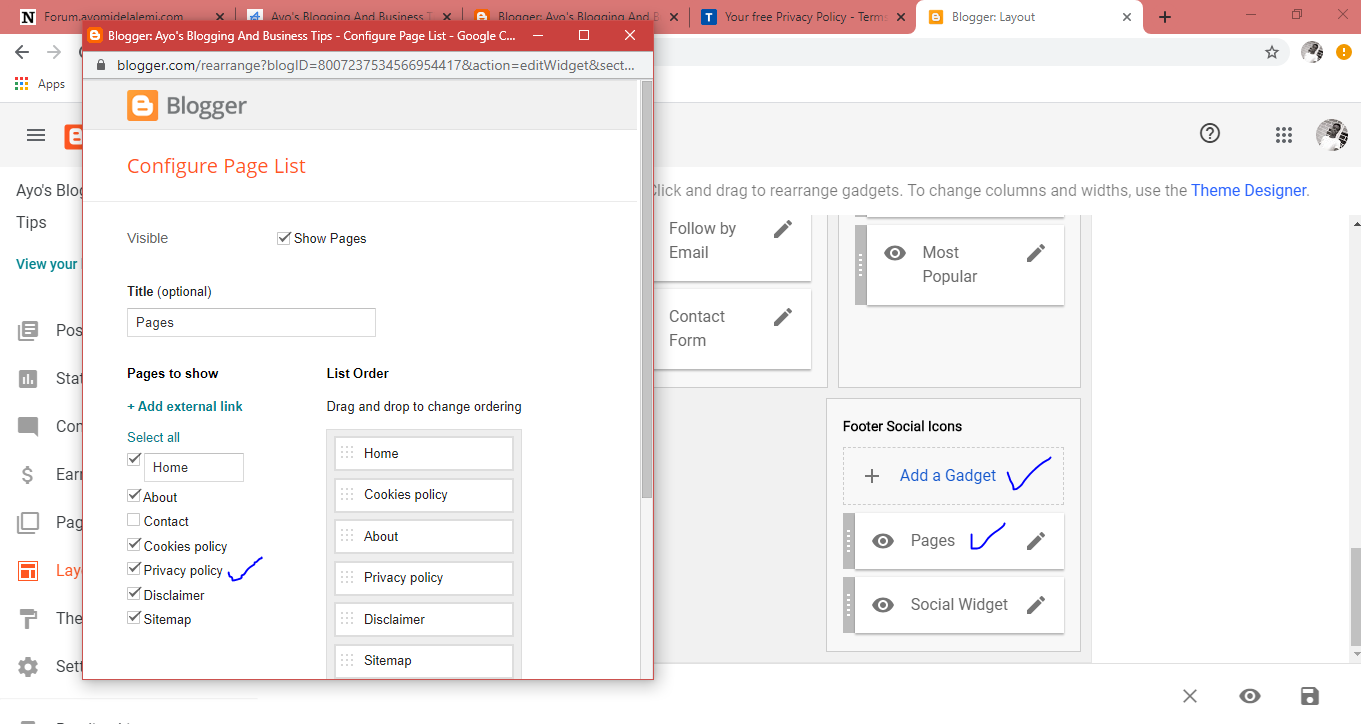1361x724 pixels.
Task: Open the Comments speech bubble icon
Action: (x=28, y=427)
